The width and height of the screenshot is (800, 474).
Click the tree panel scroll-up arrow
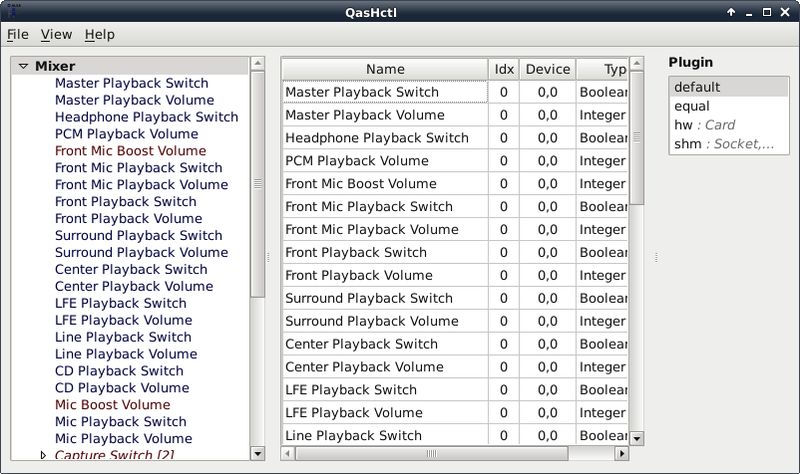[258, 63]
